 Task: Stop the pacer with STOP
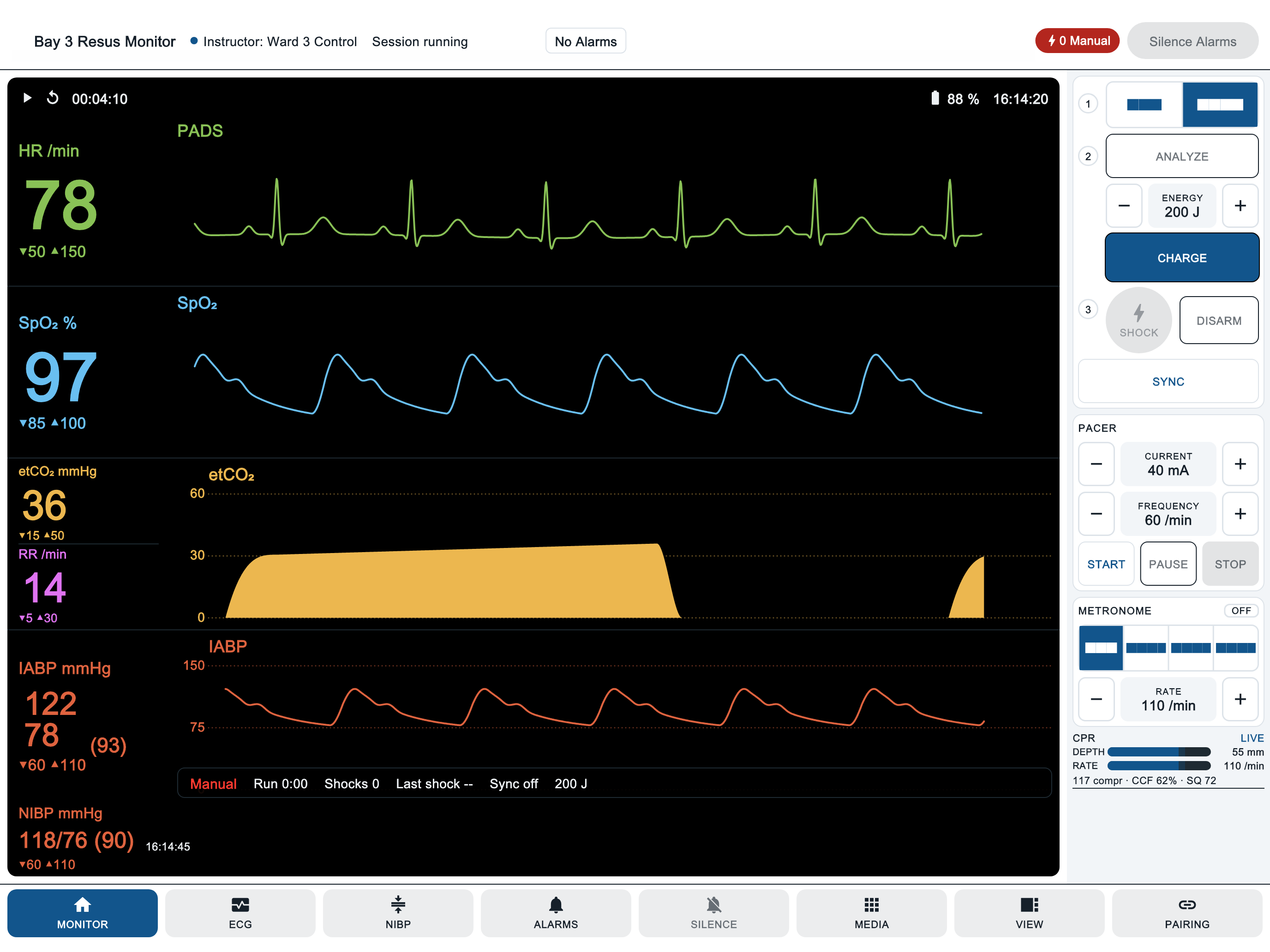(1230, 564)
